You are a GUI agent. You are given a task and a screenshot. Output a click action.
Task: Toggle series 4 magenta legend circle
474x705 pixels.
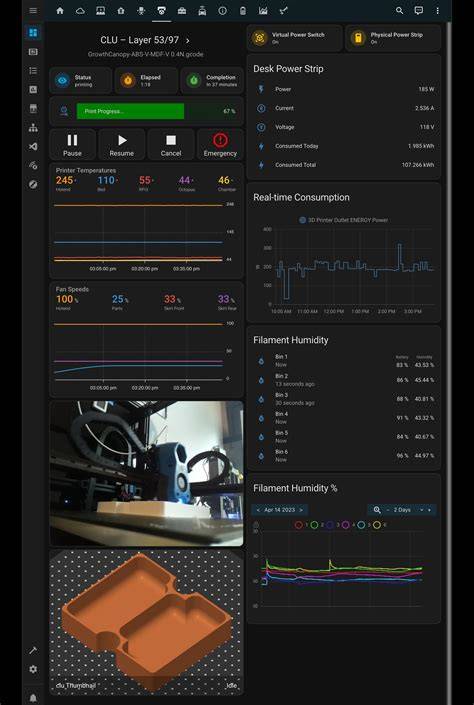coord(346,525)
